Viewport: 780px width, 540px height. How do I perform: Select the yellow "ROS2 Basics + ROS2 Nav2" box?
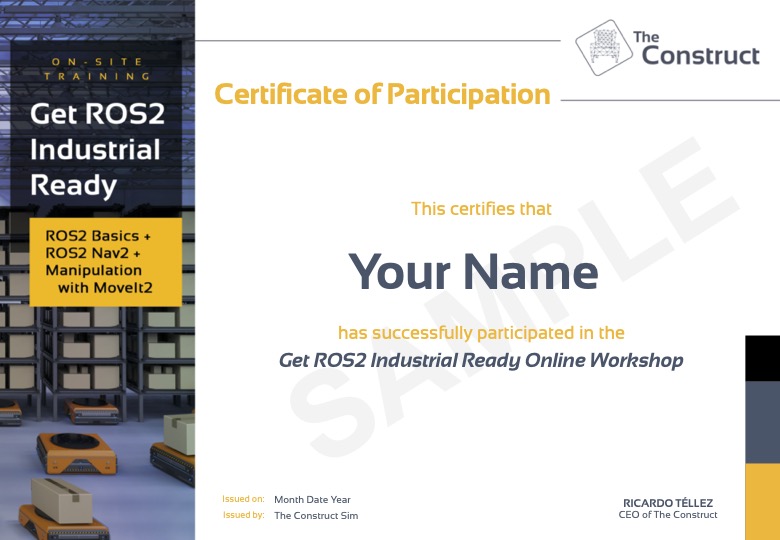[x=105, y=261]
